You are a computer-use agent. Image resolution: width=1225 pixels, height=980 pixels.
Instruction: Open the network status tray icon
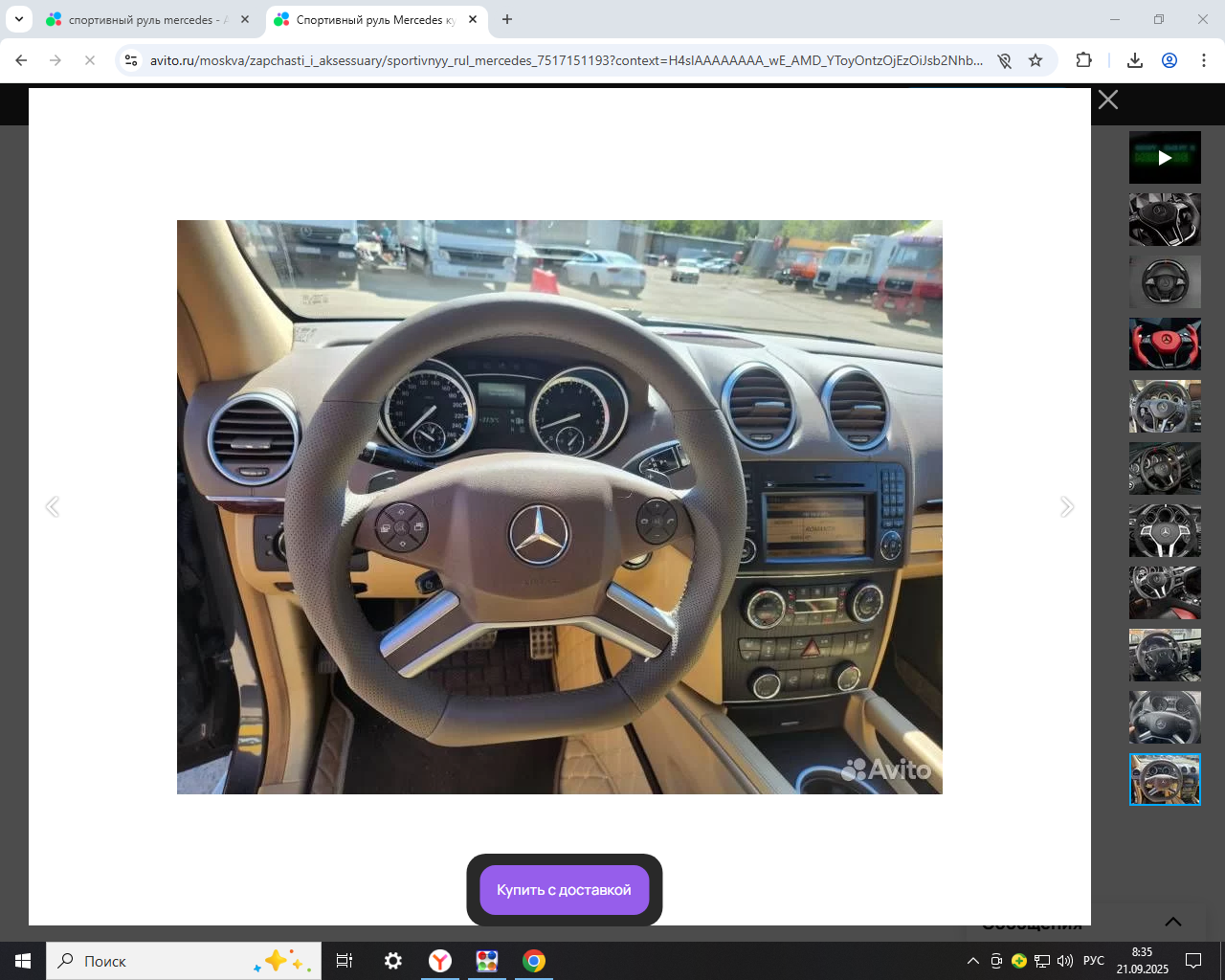tap(1042, 961)
